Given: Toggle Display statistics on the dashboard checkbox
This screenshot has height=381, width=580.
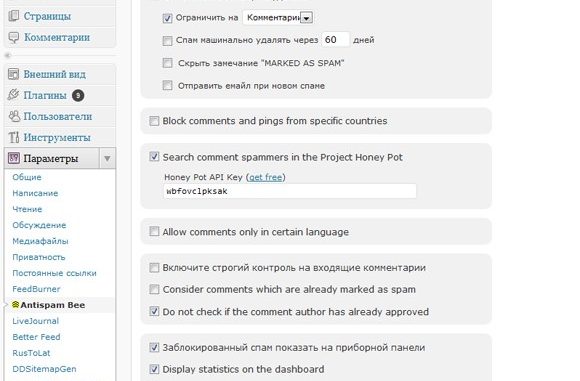Looking at the screenshot, I should pyautogui.click(x=154, y=369).
